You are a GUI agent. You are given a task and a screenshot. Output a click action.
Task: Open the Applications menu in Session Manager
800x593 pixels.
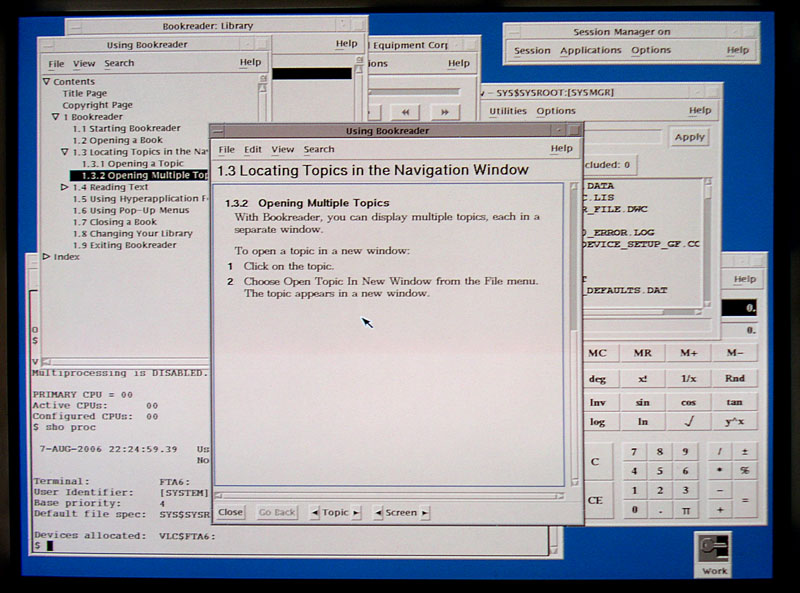click(x=590, y=50)
